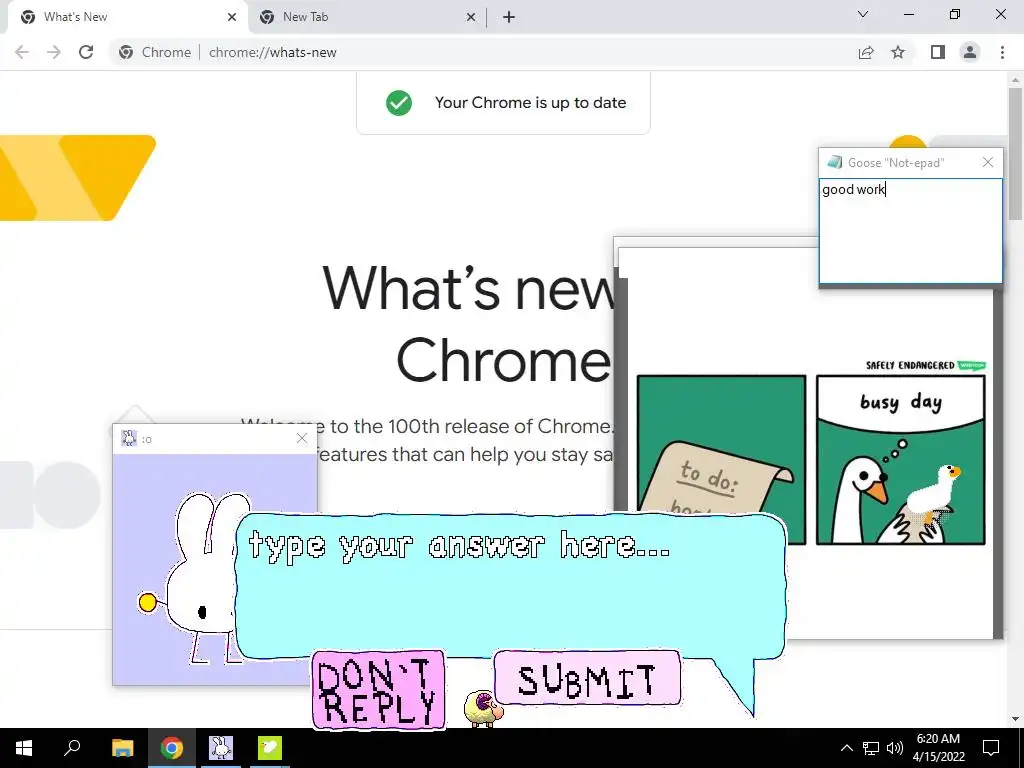1024x768 pixels.
Task: Open File Explorer from the taskbar
Action: (x=122, y=748)
